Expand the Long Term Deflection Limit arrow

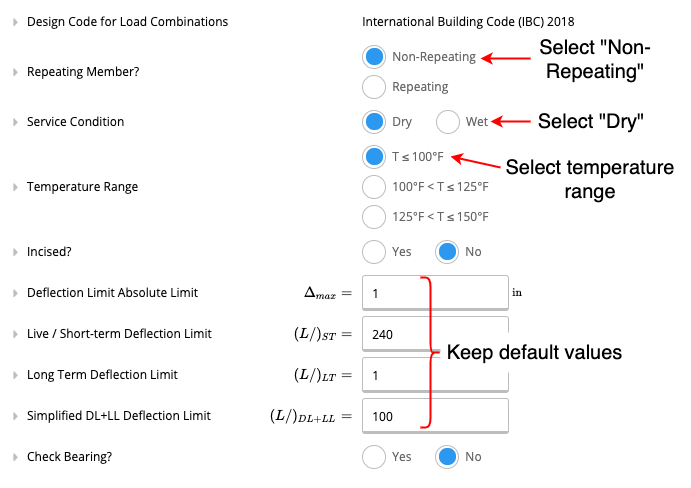15,375
